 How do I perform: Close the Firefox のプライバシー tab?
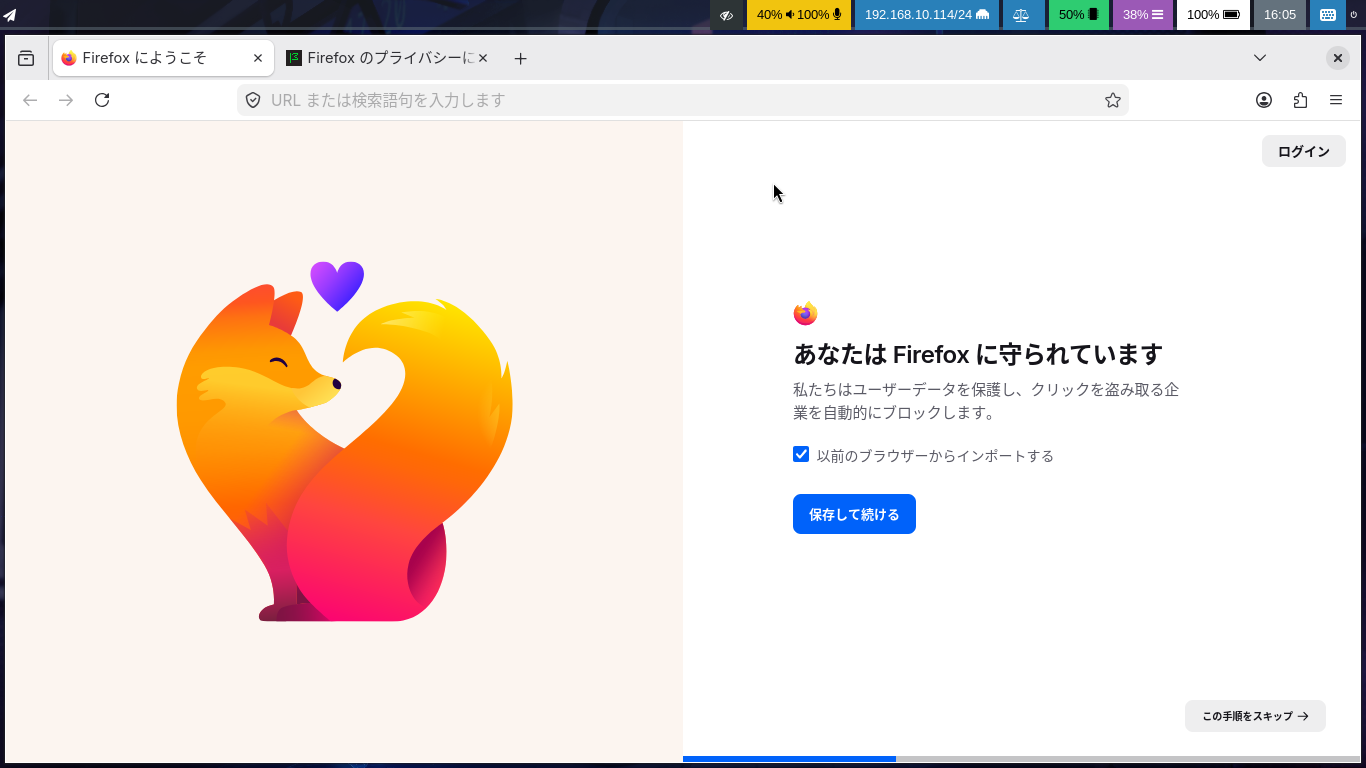(x=483, y=58)
